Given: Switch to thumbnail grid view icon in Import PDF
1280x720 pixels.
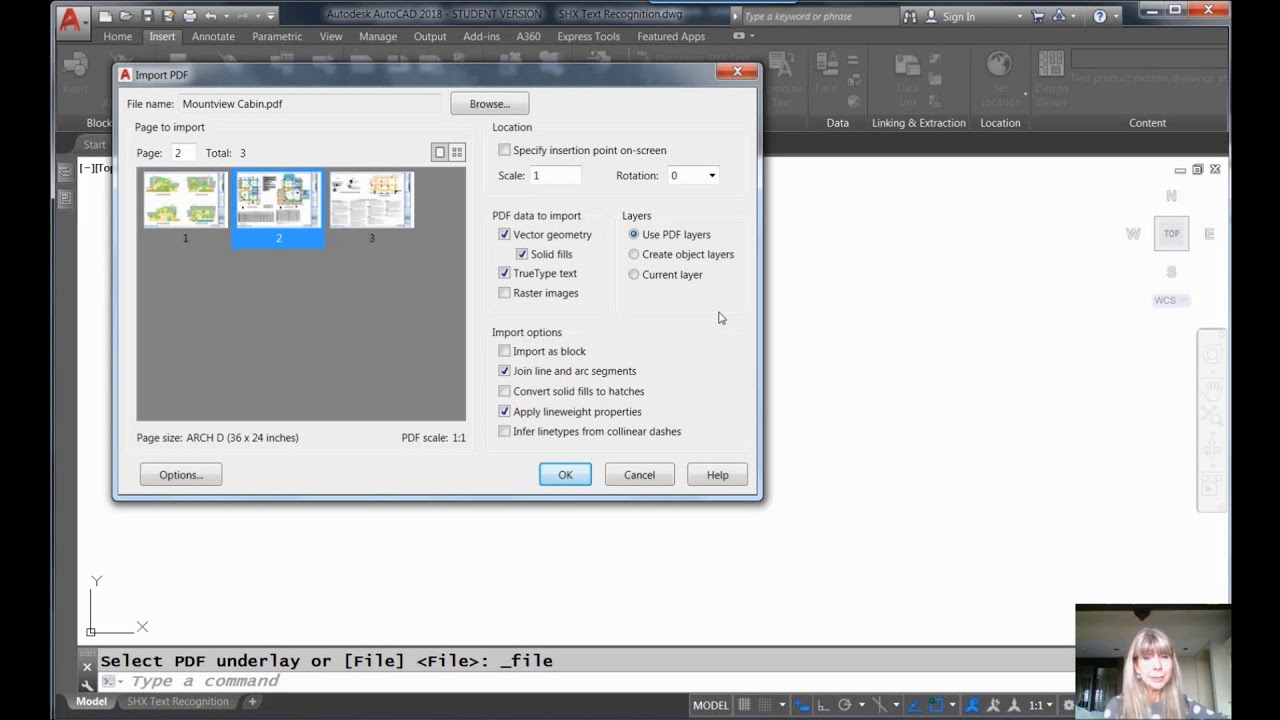Looking at the screenshot, I should (x=457, y=152).
